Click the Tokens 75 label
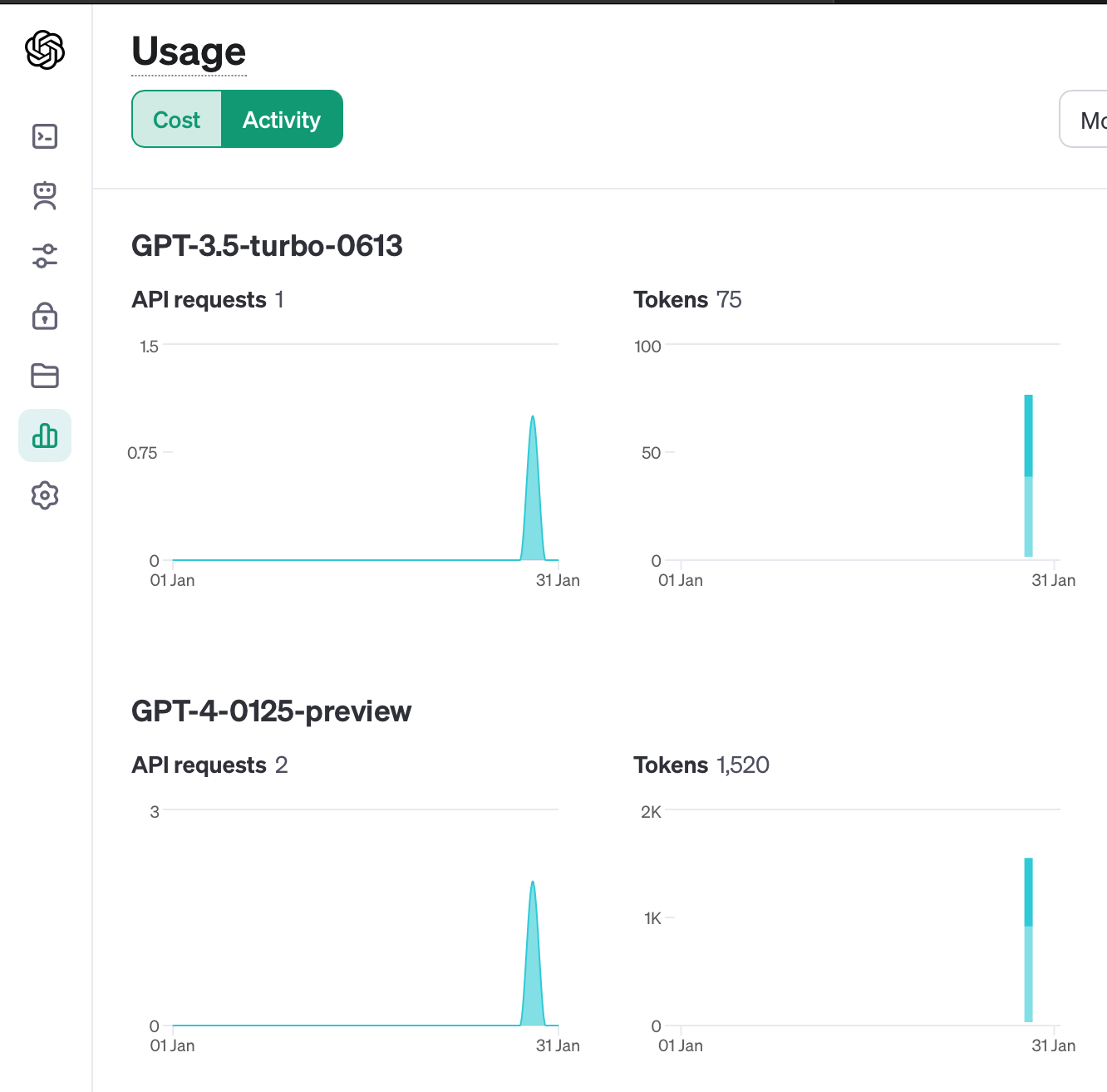 pos(687,299)
